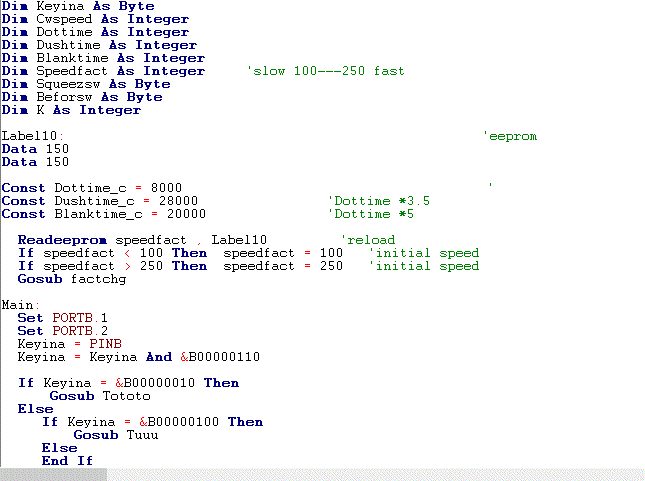Click the 'Gosub factchg' line
Image resolution: width=645 pixels, height=481 pixels.
point(71,279)
